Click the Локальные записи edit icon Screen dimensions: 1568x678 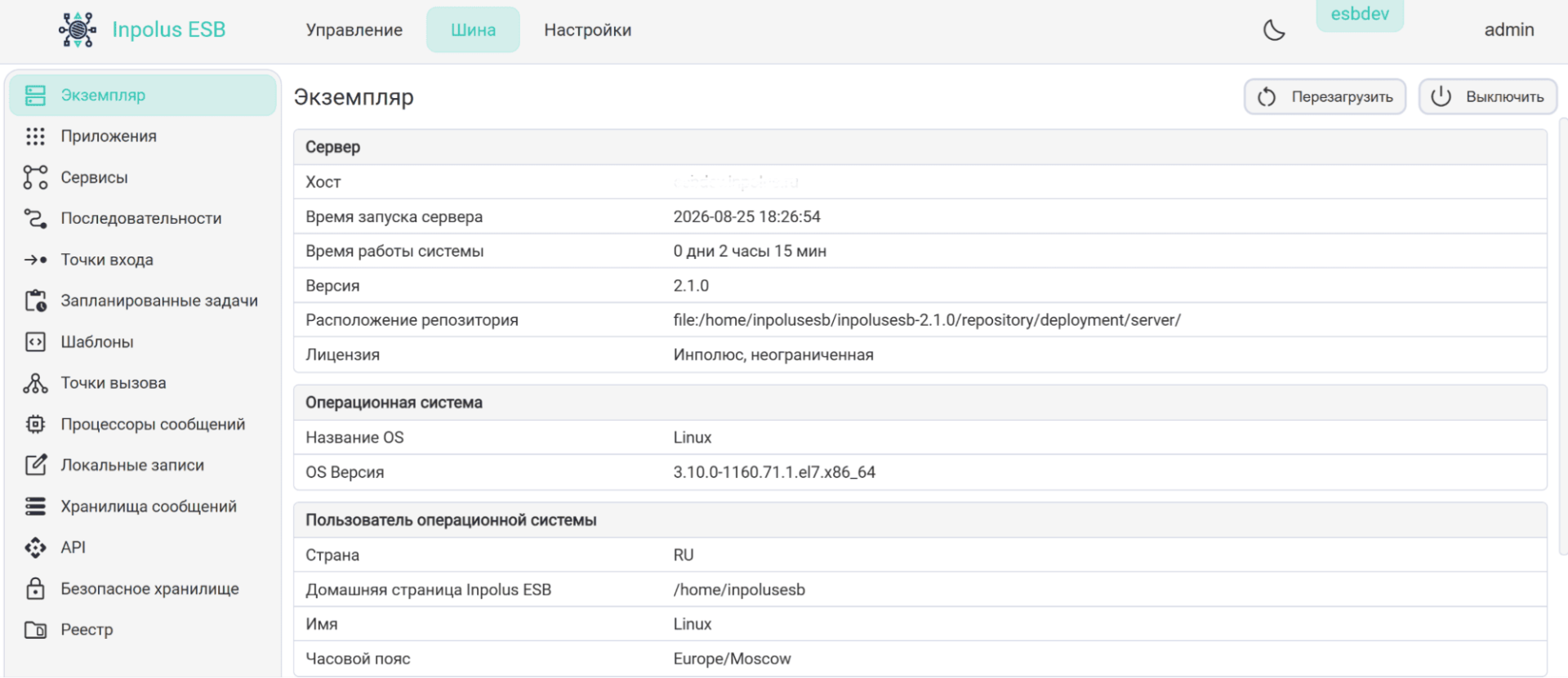[x=35, y=465]
